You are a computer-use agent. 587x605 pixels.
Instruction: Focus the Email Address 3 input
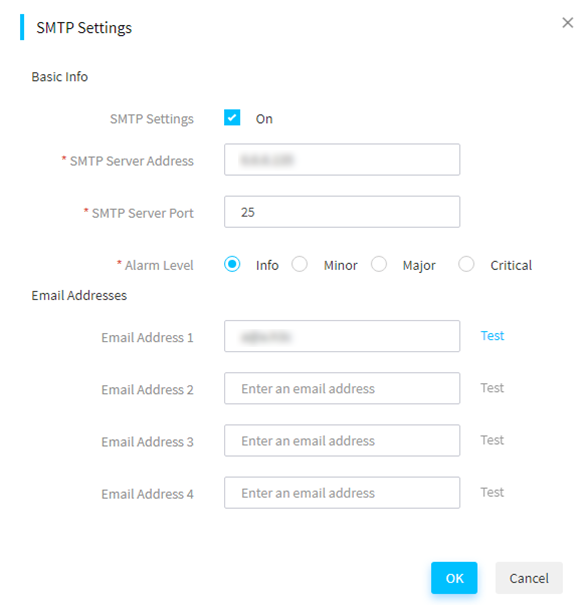342,441
